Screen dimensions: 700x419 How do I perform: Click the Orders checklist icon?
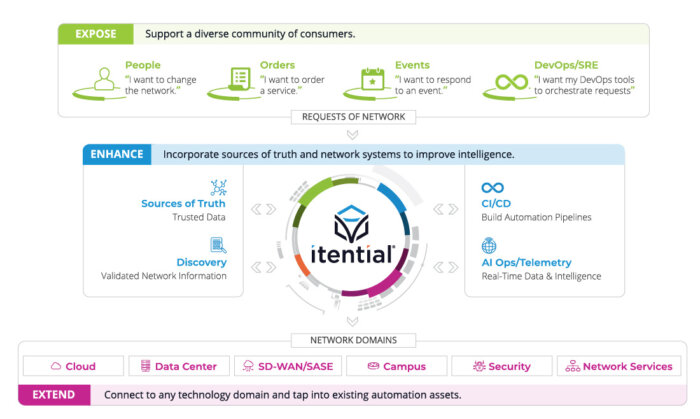(240, 79)
